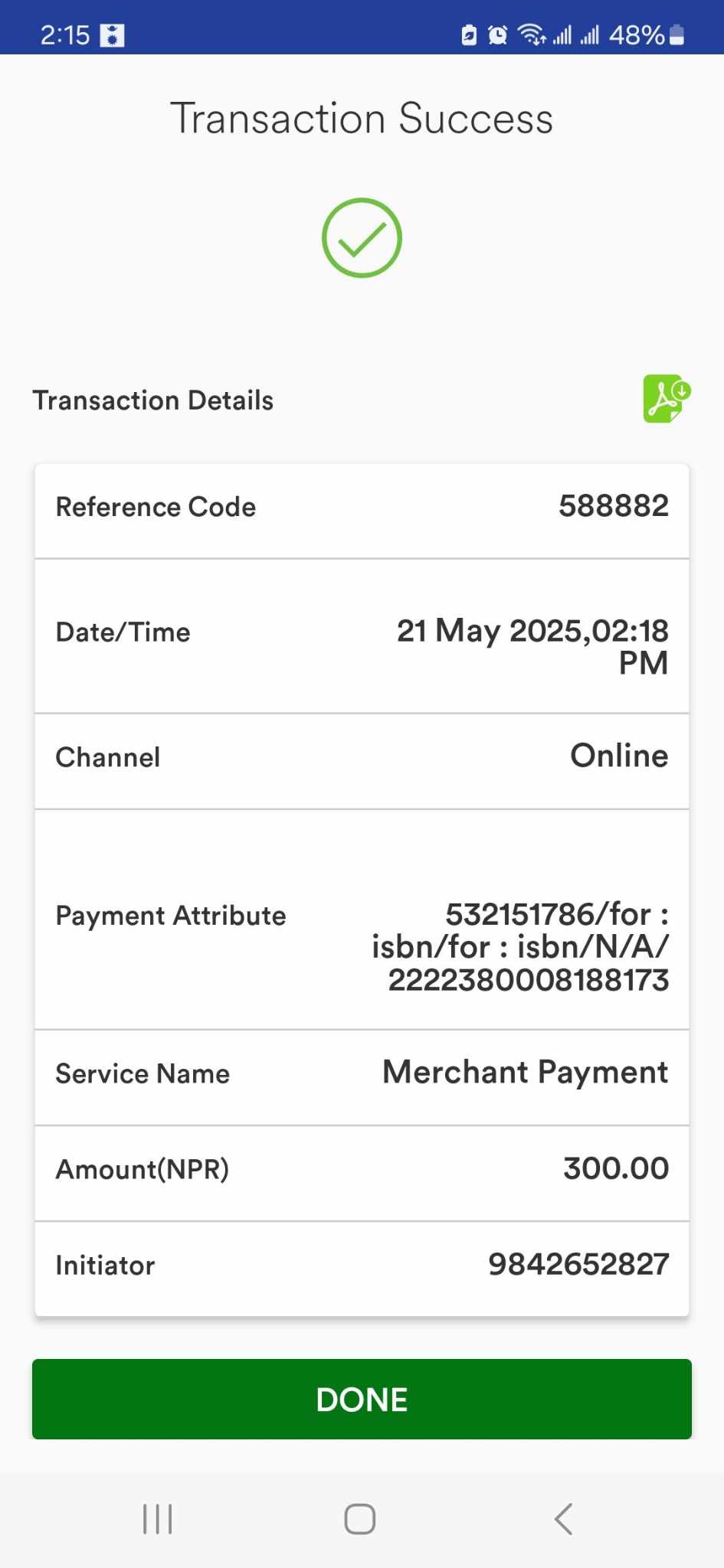Image resolution: width=724 pixels, height=1568 pixels.
Task: Tap the Android home button
Action: pos(360,1519)
